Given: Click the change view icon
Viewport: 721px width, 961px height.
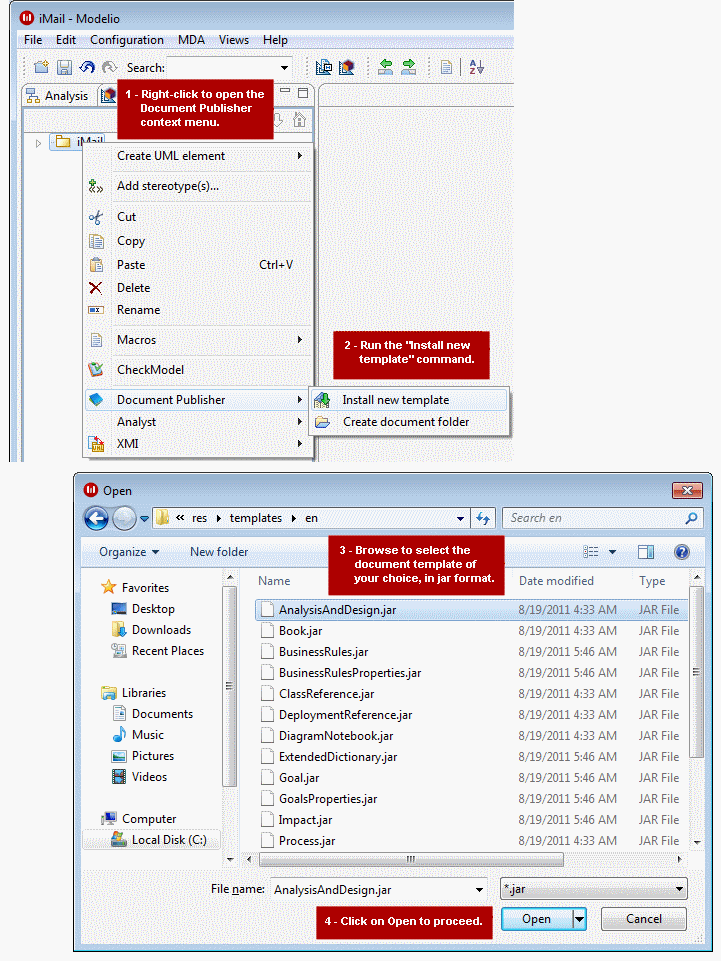Looking at the screenshot, I should pos(591,552).
